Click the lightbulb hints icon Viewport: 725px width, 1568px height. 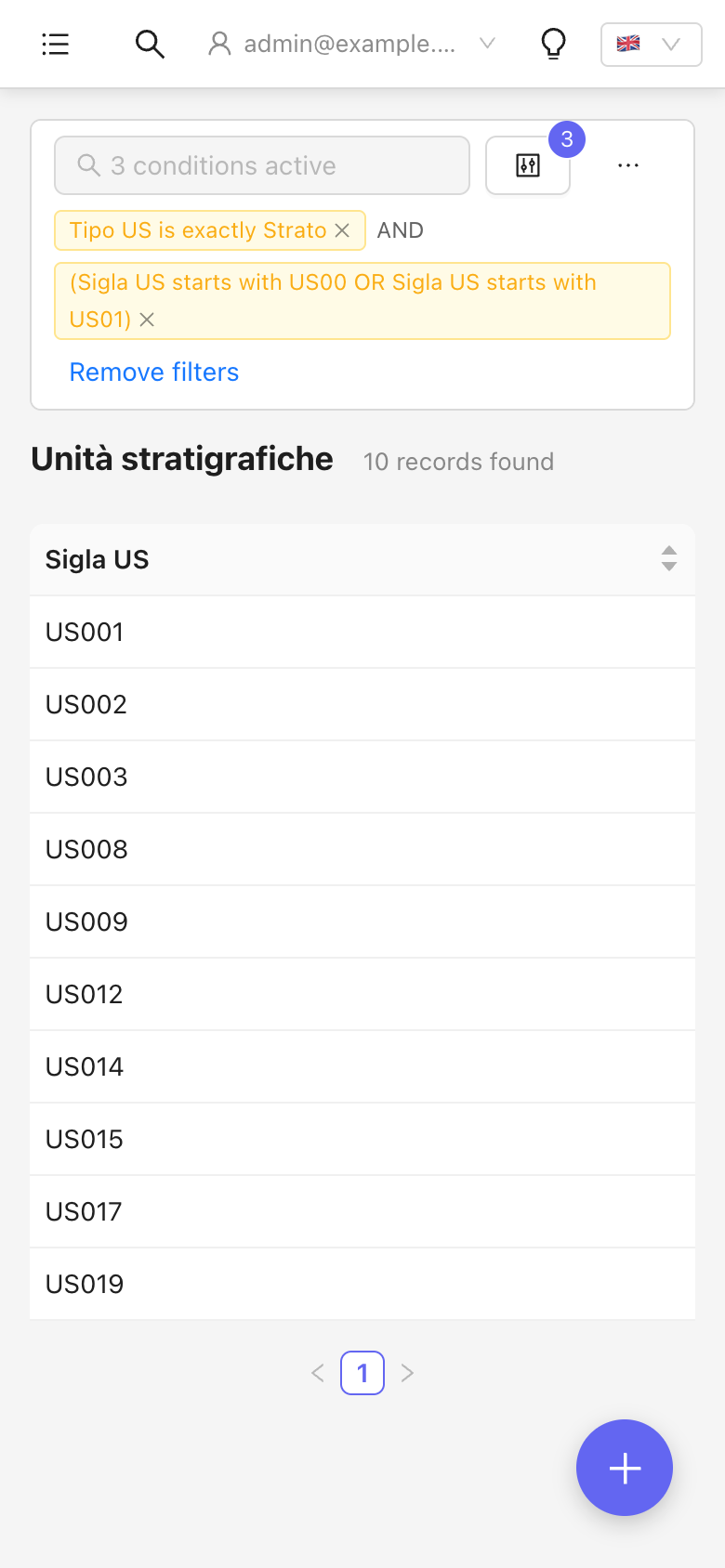553,44
